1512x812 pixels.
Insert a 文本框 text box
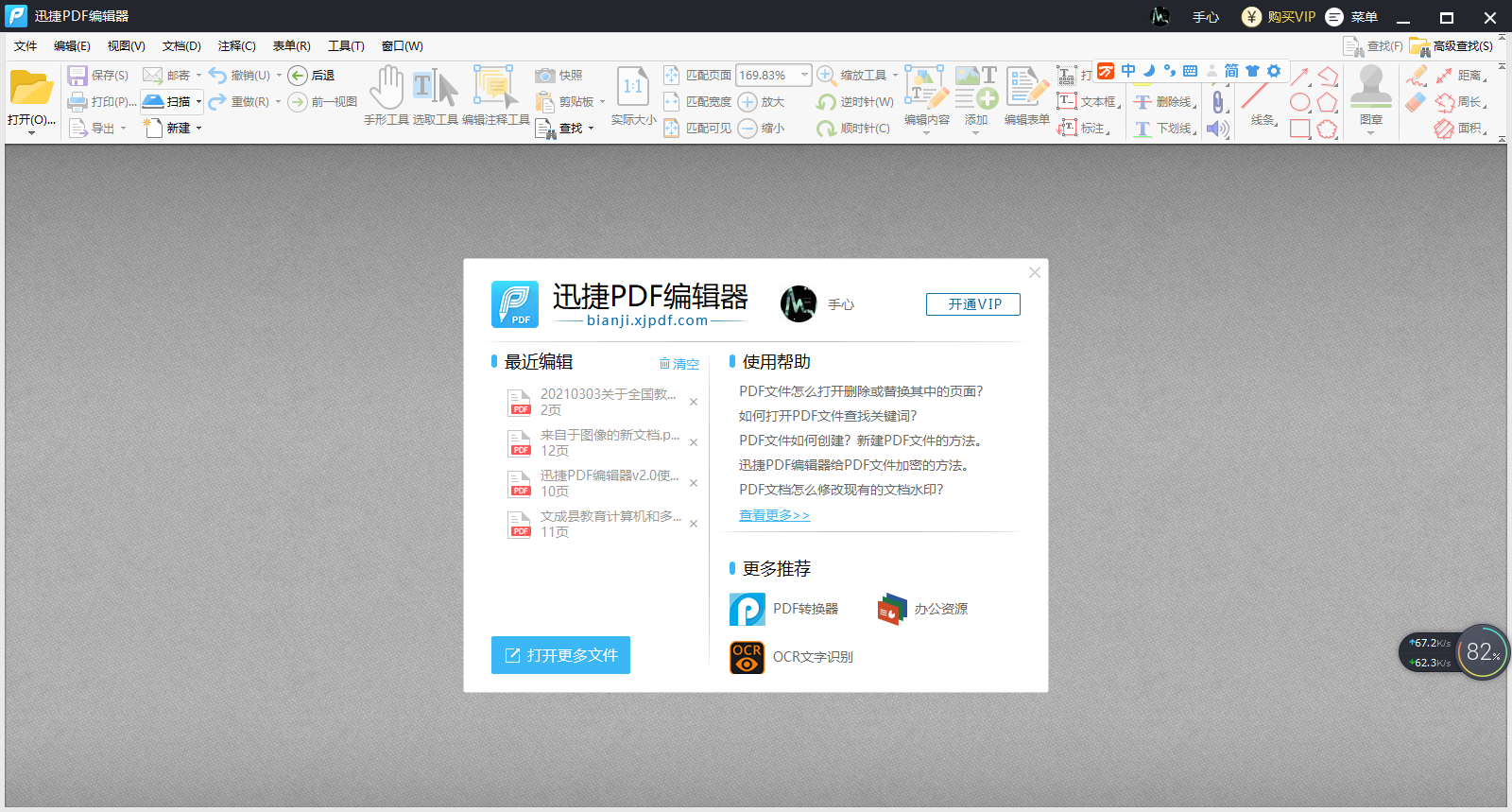pyautogui.click(x=1088, y=101)
